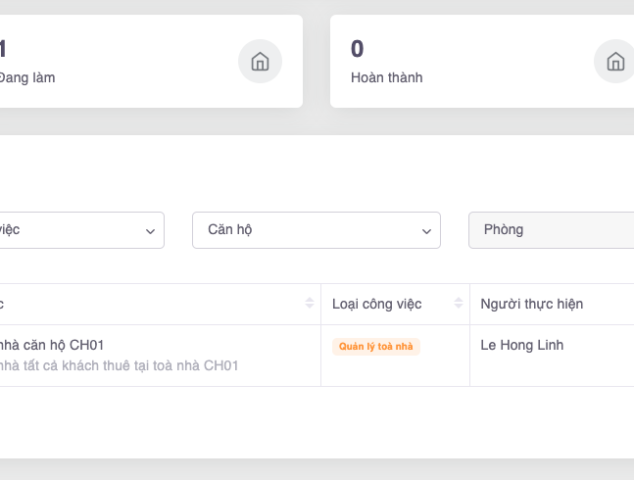Select the Le Hong Linh cell
634x480 pixels.
point(522,346)
